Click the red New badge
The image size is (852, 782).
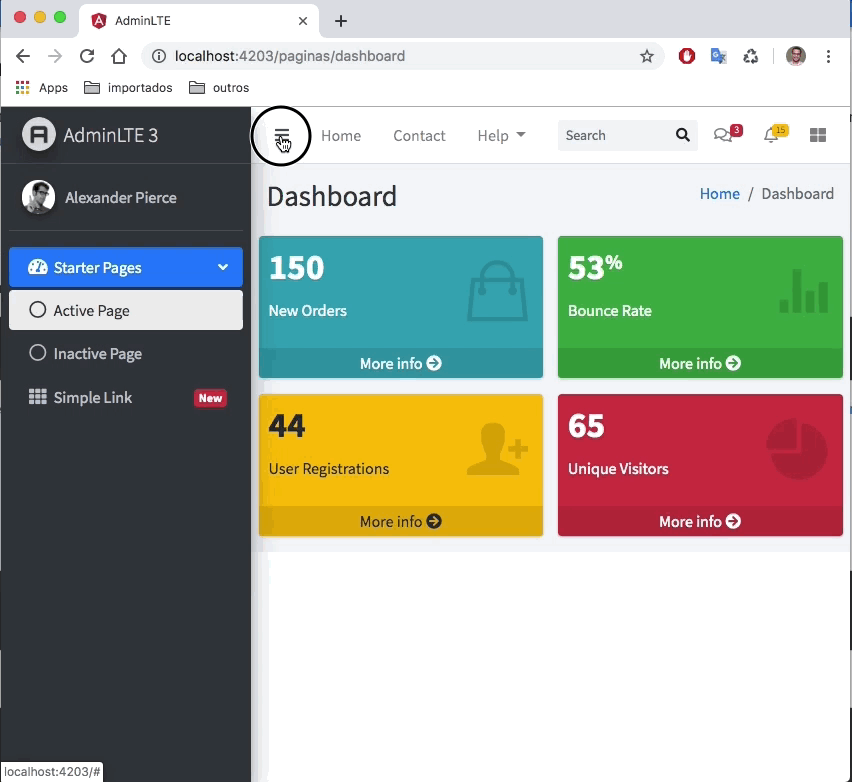(210, 398)
